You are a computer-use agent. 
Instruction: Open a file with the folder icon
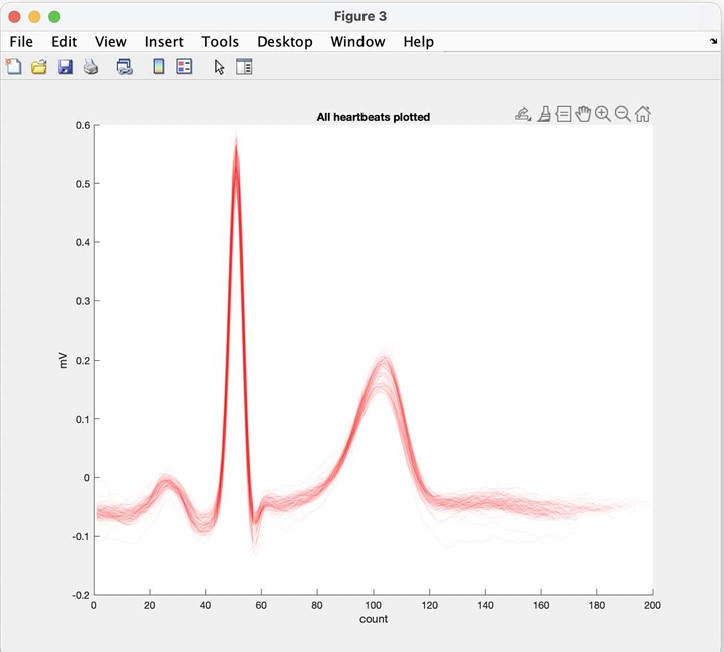click(x=40, y=67)
